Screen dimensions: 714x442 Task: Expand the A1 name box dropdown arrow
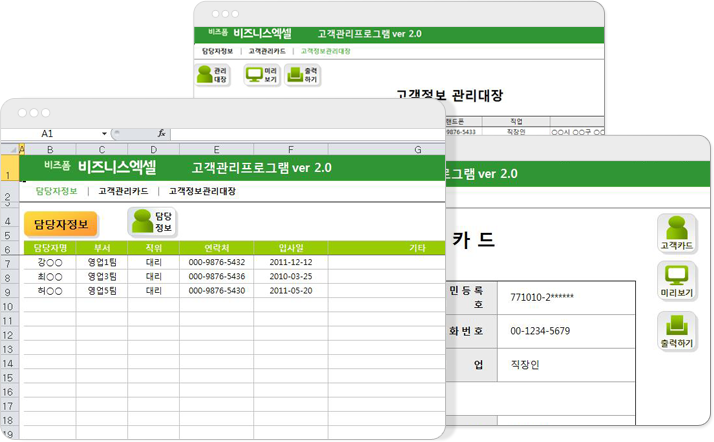tap(104, 133)
